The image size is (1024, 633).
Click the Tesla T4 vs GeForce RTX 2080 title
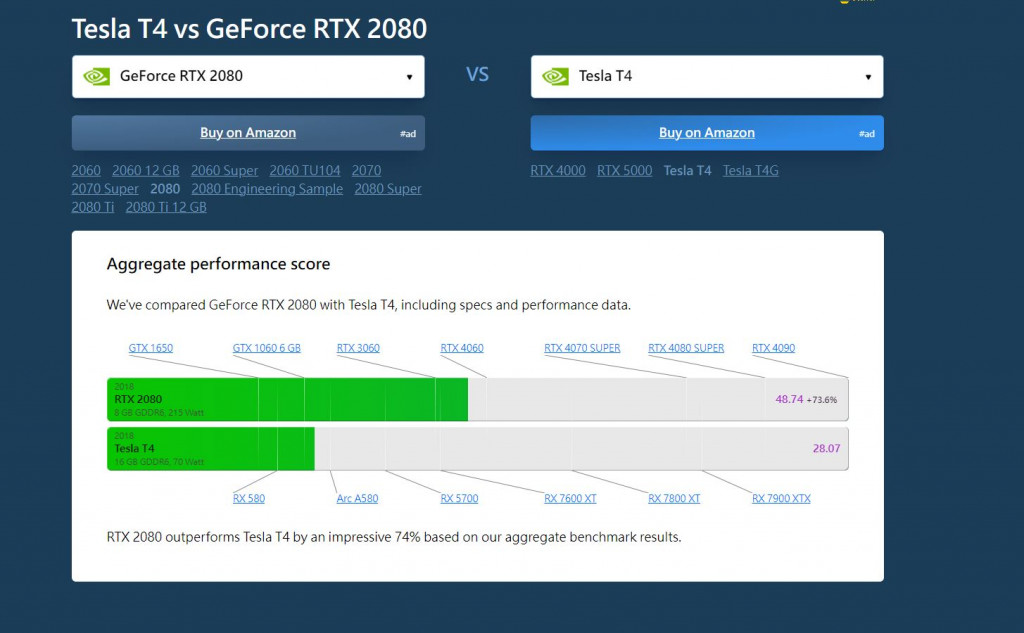tap(249, 29)
